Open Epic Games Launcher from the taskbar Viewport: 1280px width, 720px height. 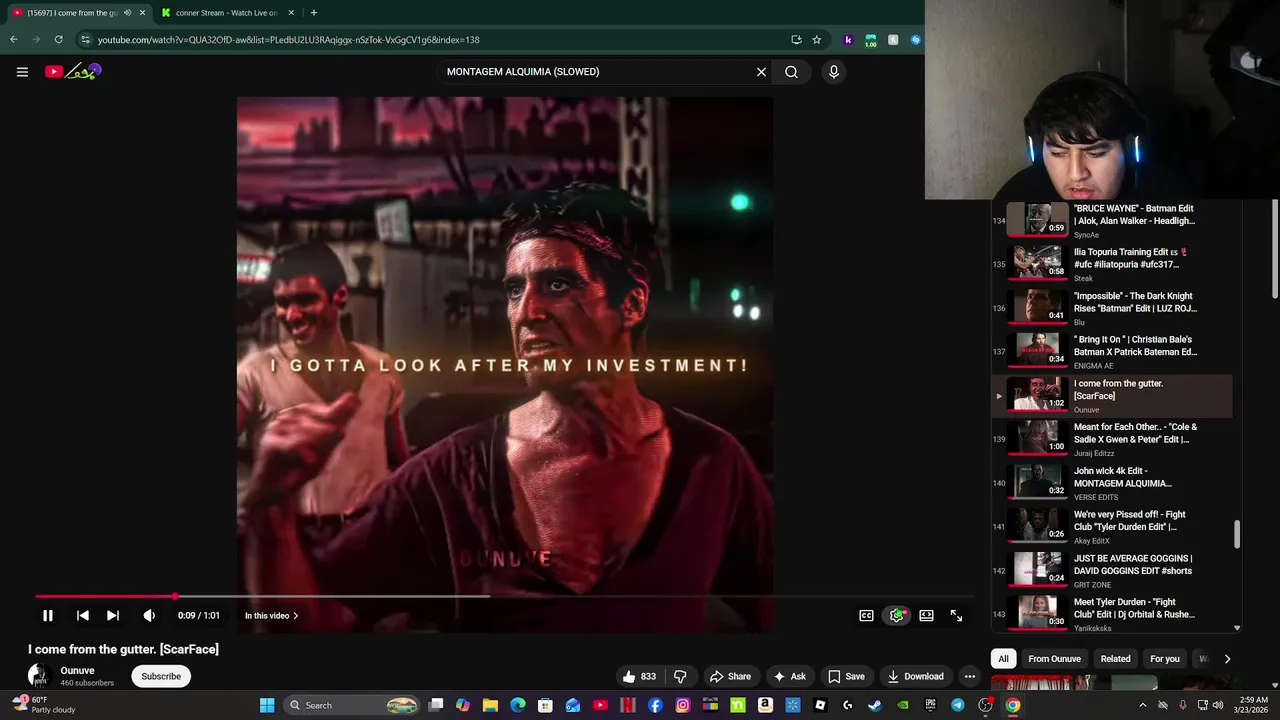click(x=930, y=705)
